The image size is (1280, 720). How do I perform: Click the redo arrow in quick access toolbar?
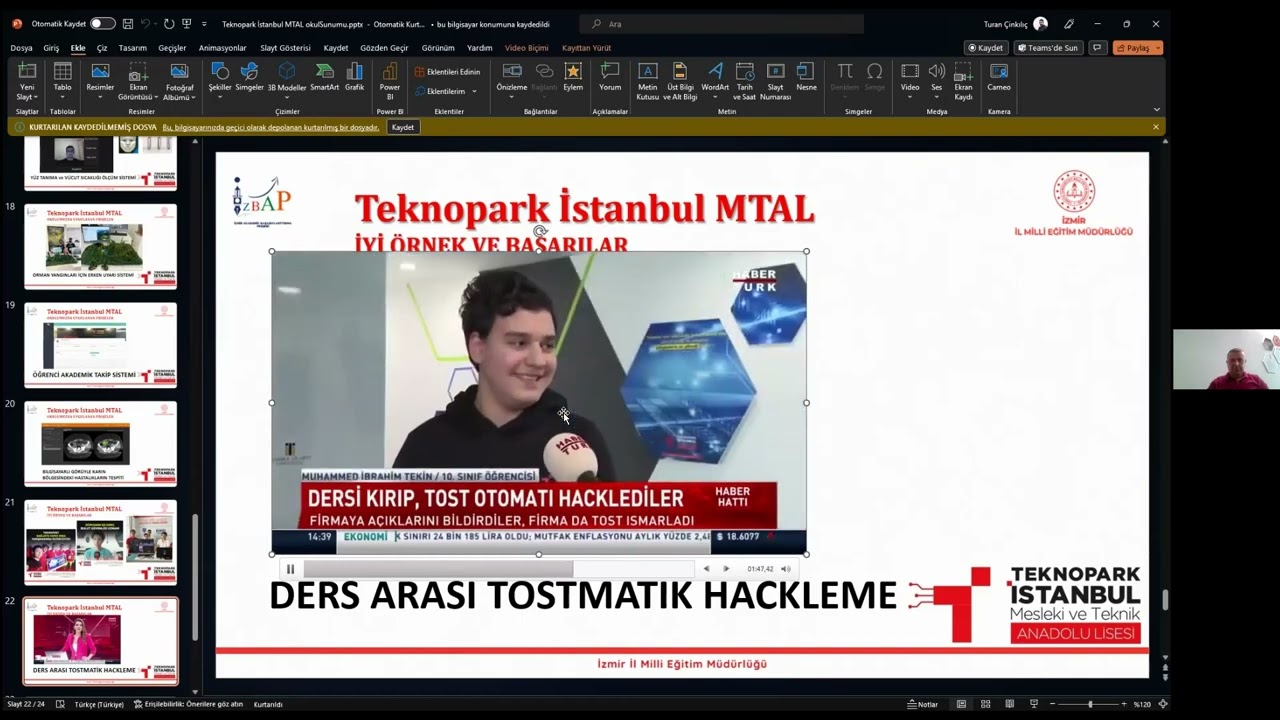coord(168,23)
